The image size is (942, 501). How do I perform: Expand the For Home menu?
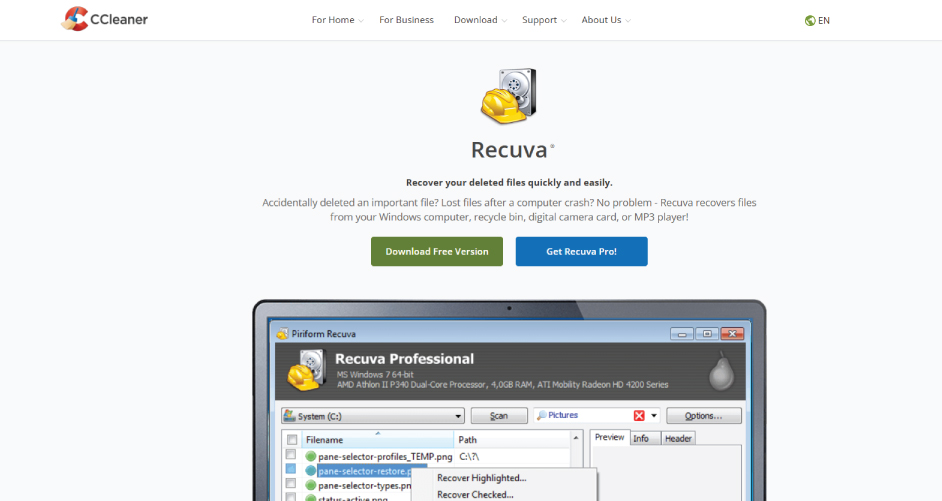click(337, 20)
